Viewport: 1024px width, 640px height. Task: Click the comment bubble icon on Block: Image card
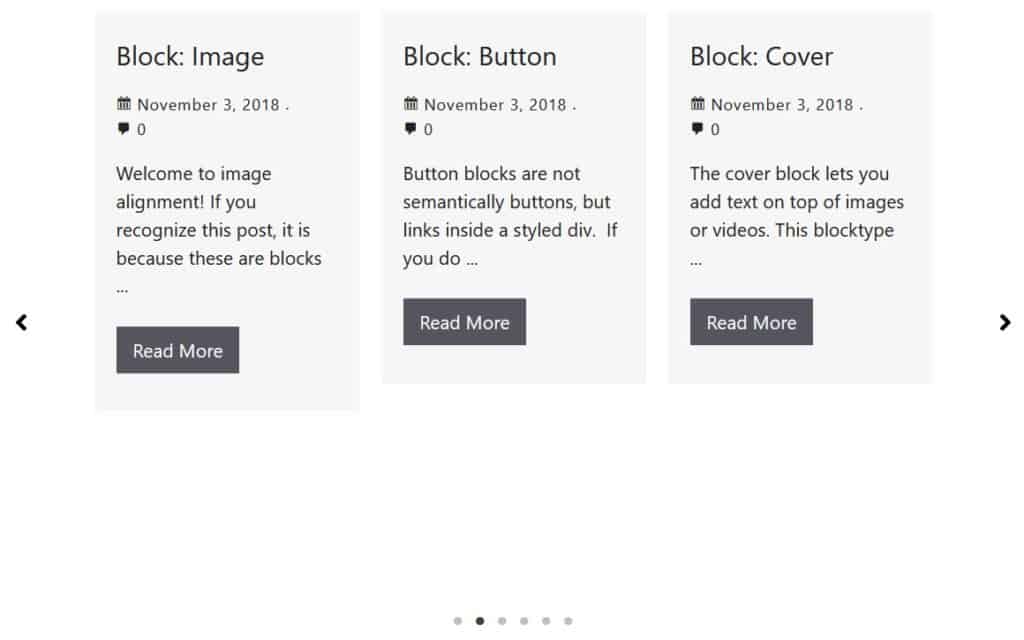point(123,128)
